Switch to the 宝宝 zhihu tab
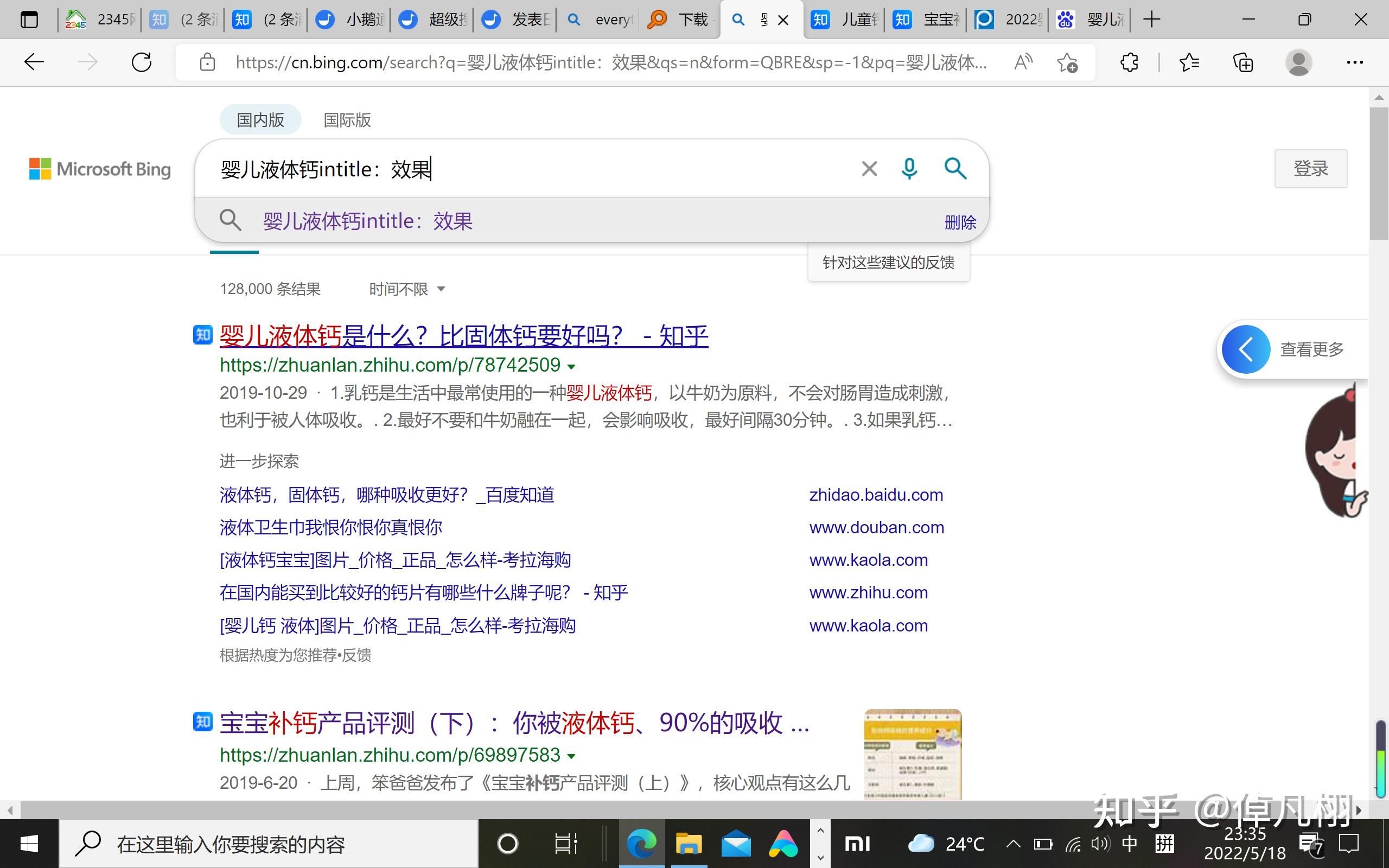The image size is (1389, 868). pos(927,20)
